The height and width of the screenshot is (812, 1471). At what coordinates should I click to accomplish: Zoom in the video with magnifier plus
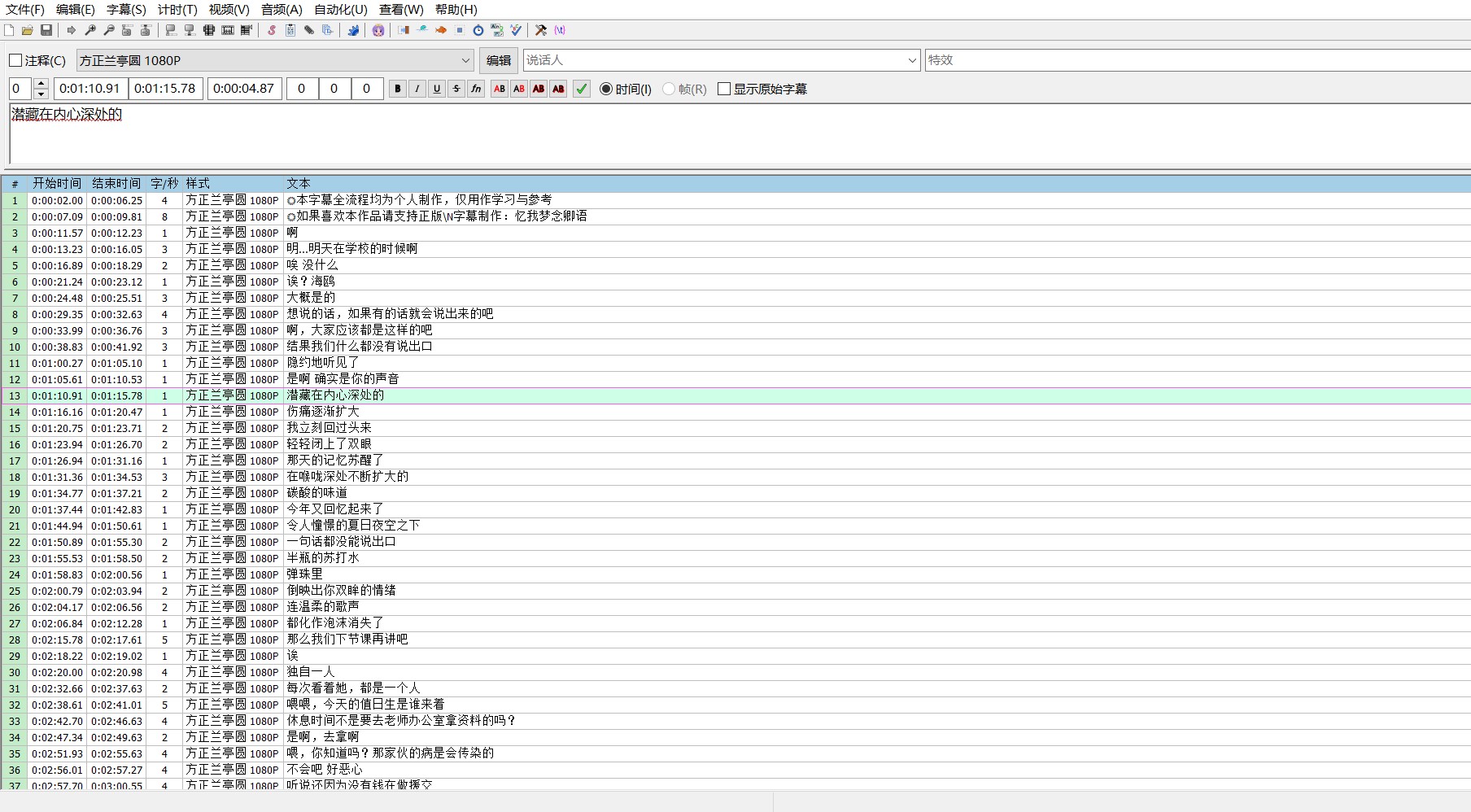(x=90, y=30)
